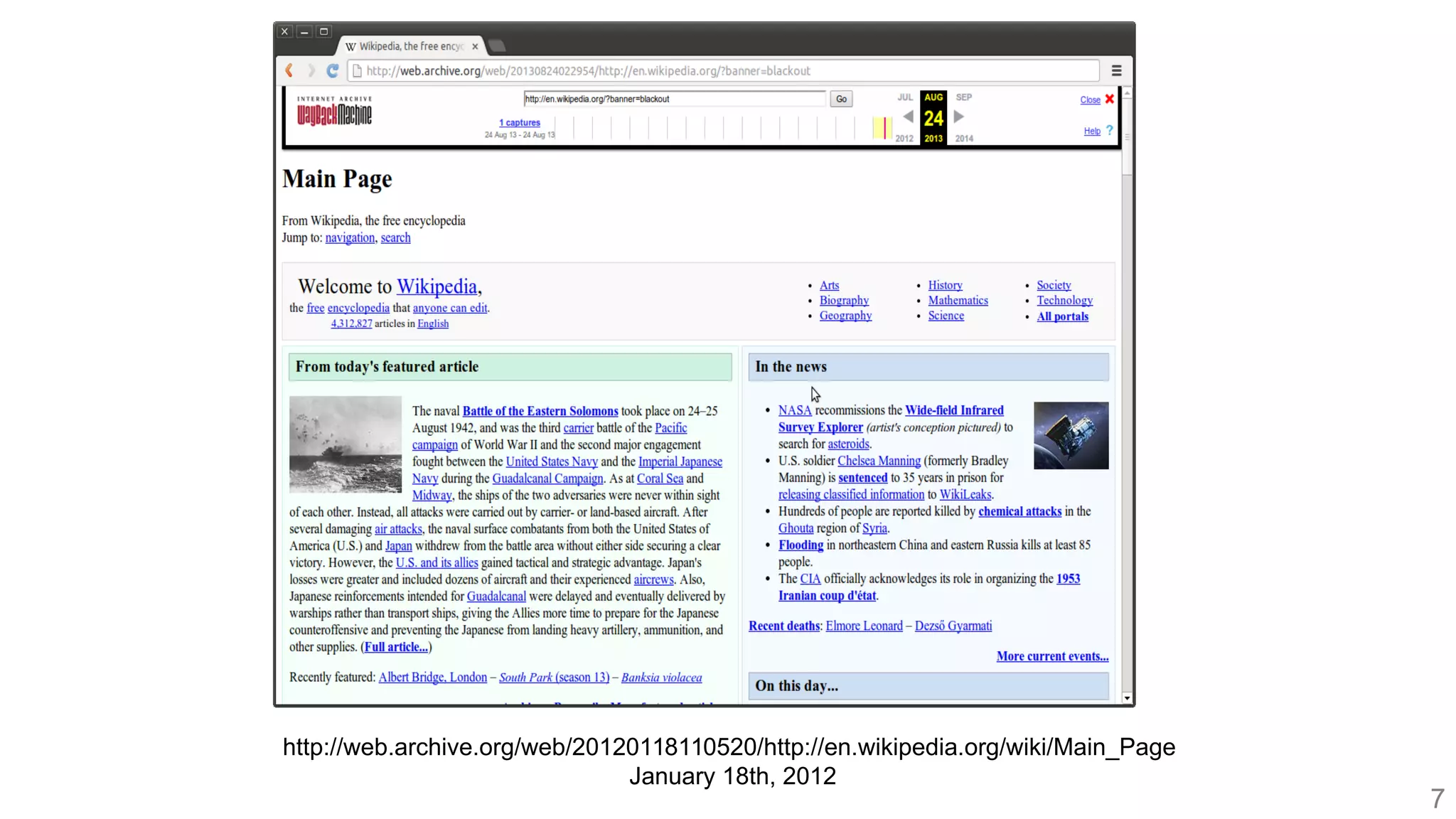Click the Wayback Close link
1456x819 pixels.
tap(1090, 100)
